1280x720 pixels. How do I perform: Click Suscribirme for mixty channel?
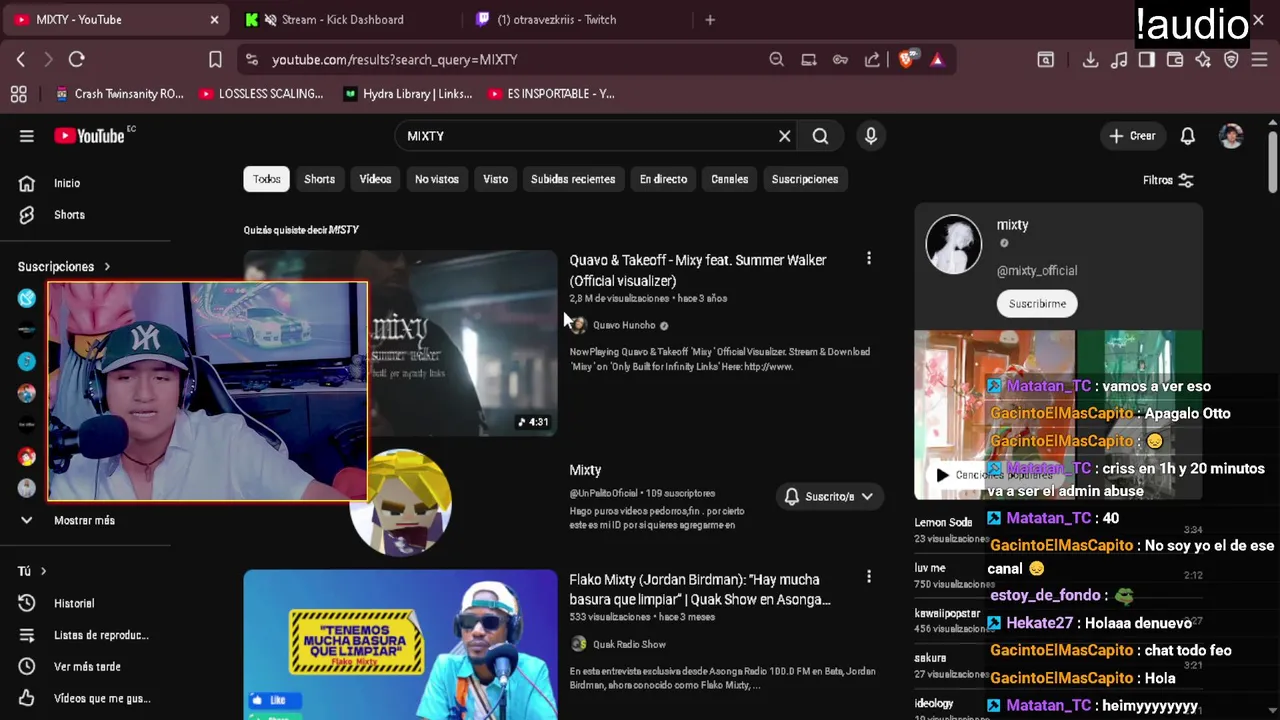pyautogui.click(x=1037, y=303)
